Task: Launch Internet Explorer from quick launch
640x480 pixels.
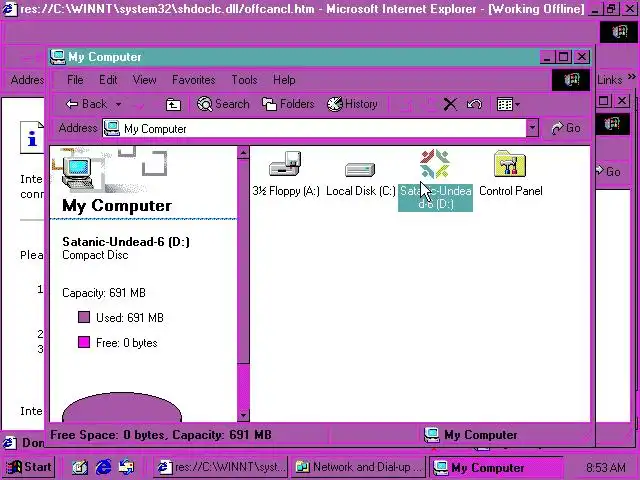Action: click(103, 467)
